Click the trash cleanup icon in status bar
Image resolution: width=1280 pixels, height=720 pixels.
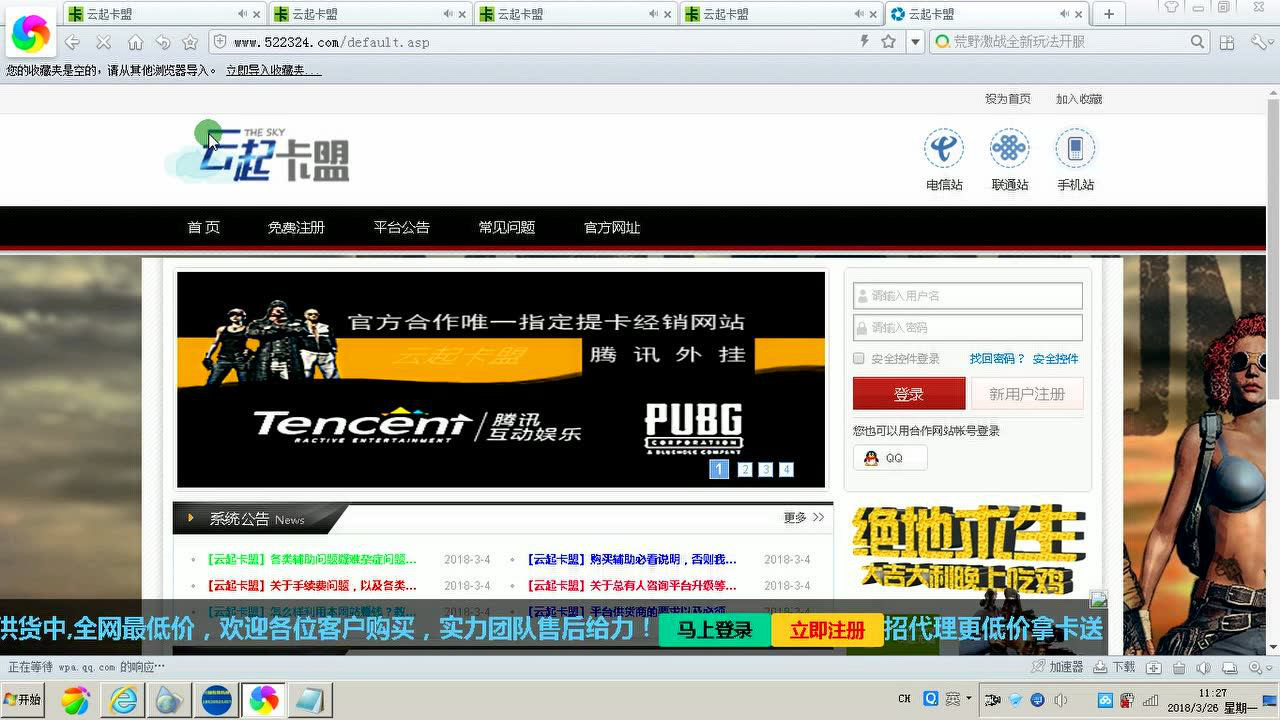(x=1180, y=667)
